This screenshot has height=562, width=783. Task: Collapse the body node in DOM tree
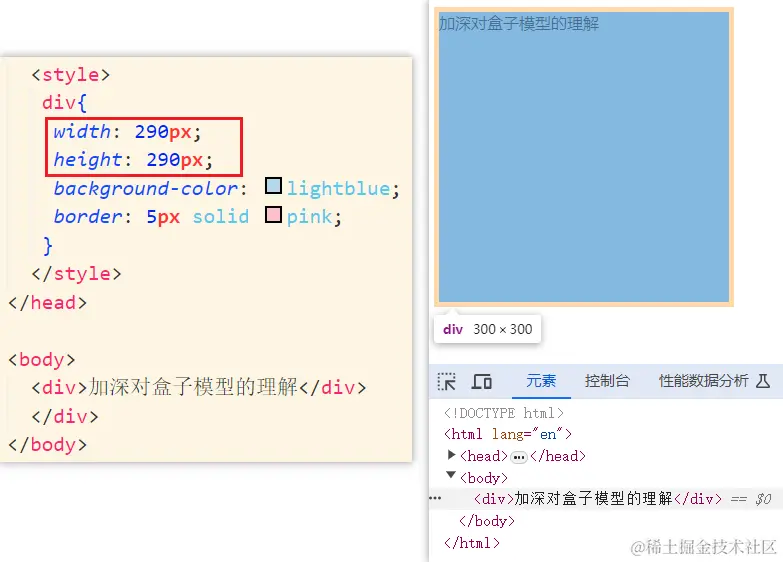pyautogui.click(x=451, y=475)
